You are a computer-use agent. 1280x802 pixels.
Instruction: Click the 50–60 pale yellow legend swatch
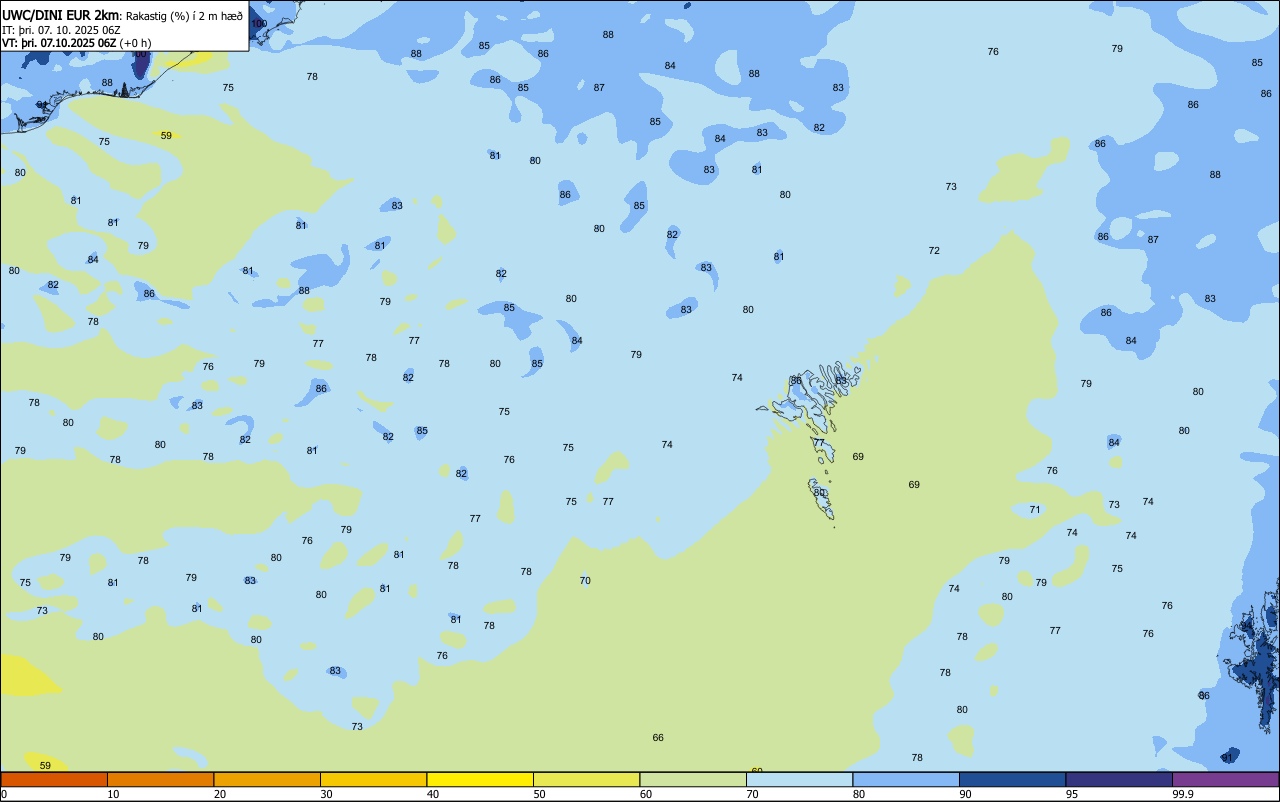tap(586, 779)
